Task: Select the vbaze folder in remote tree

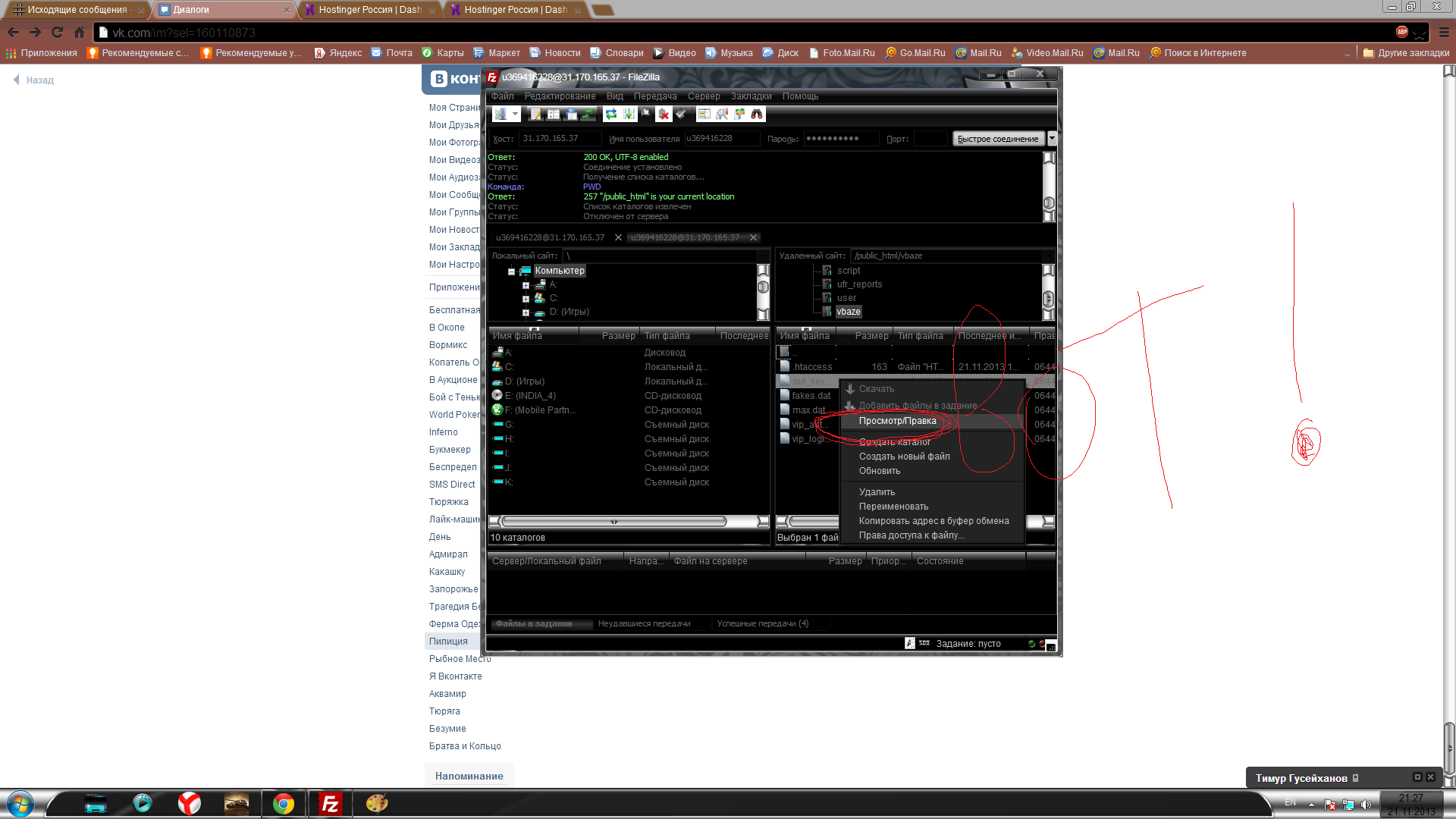Action: 849,312
